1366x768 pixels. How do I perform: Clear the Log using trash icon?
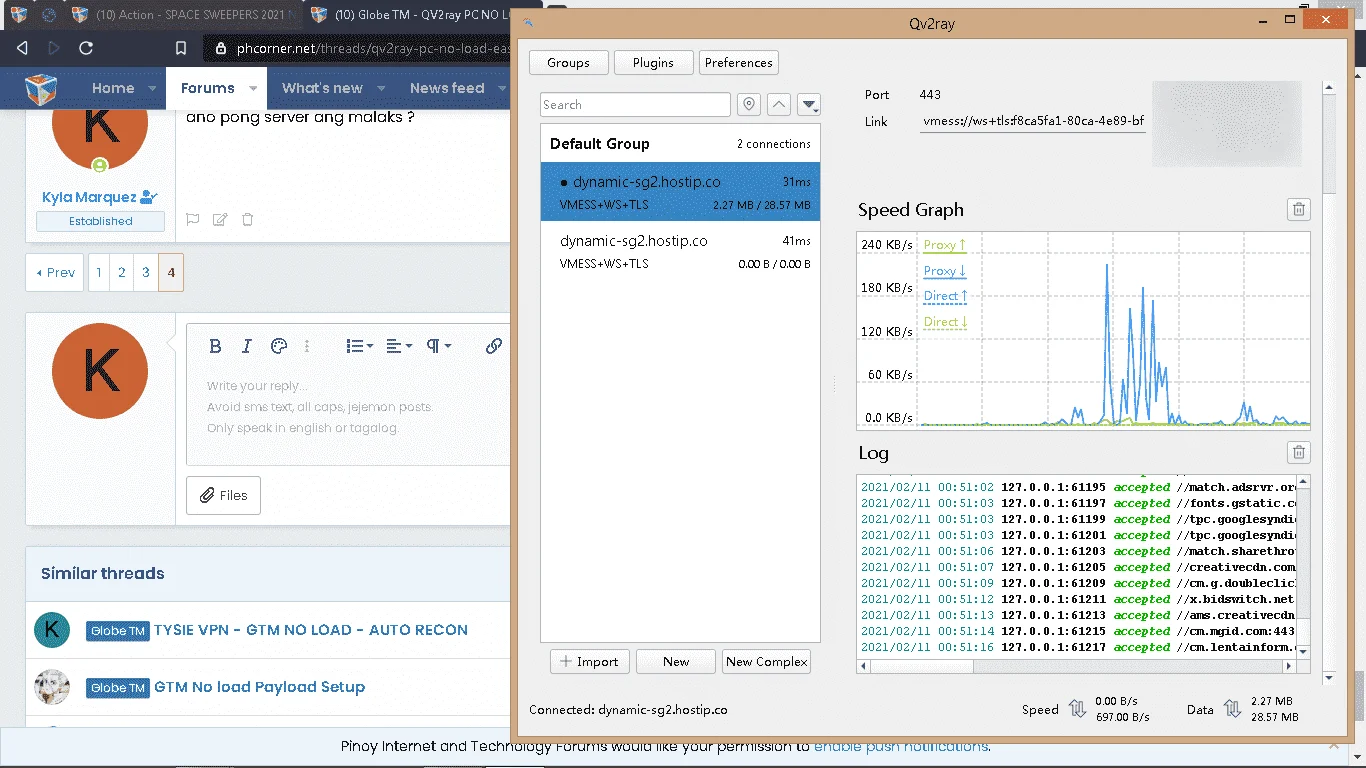(x=1298, y=453)
